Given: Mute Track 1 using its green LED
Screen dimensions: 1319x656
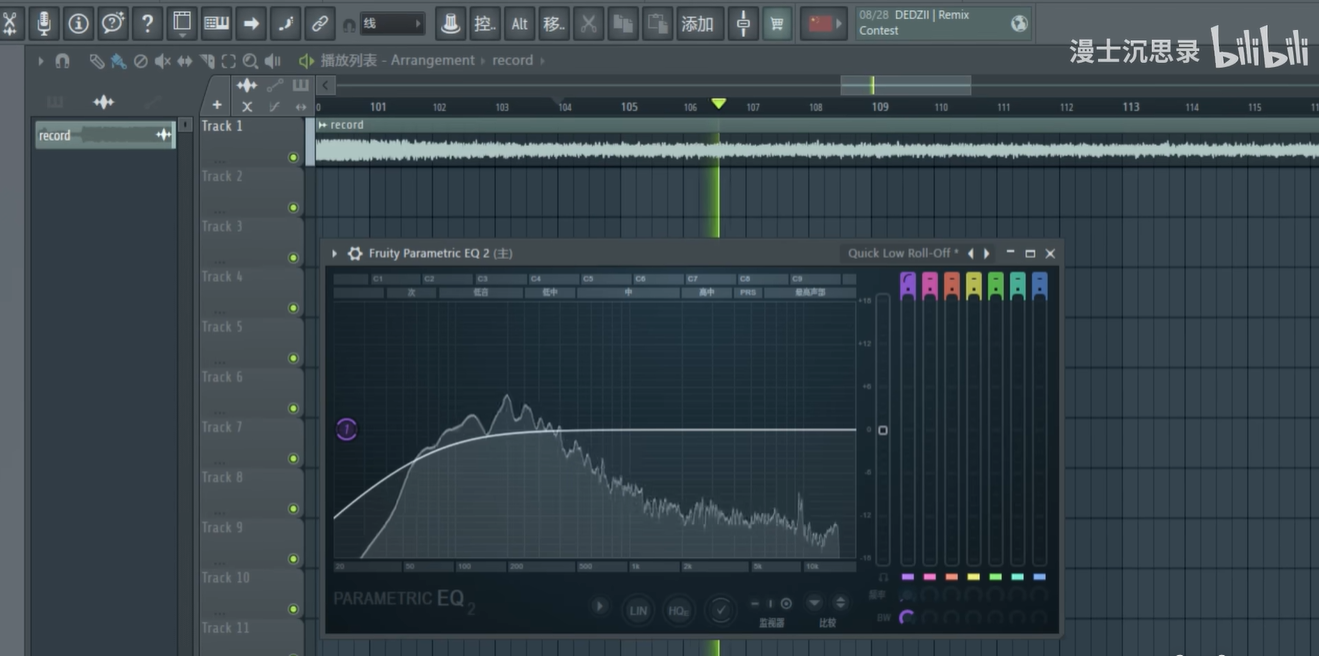Looking at the screenshot, I should (293, 157).
